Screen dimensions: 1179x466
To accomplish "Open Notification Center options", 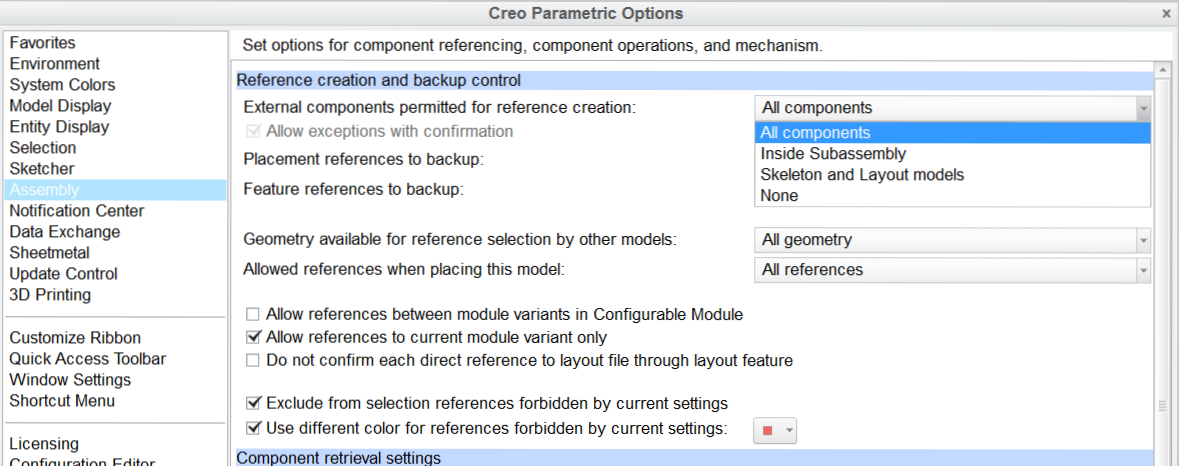I will [77, 211].
